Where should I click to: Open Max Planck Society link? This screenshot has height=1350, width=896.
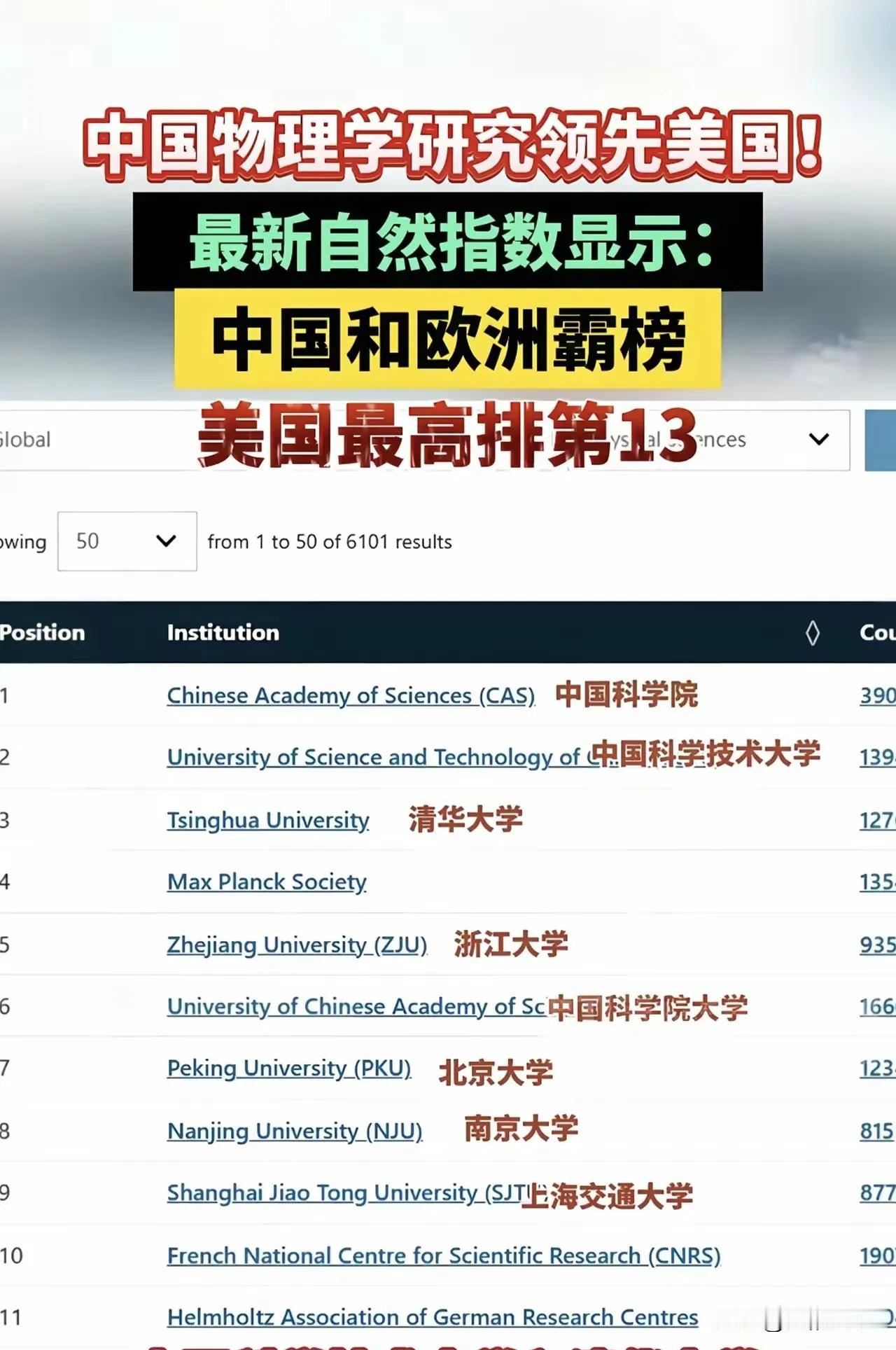click(x=267, y=882)
